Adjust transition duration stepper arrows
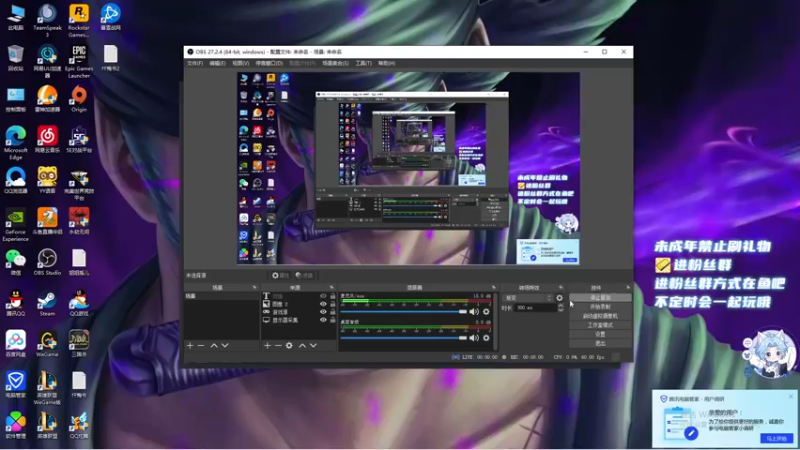This screenshot has width=800, height=450. pos(561,308)
